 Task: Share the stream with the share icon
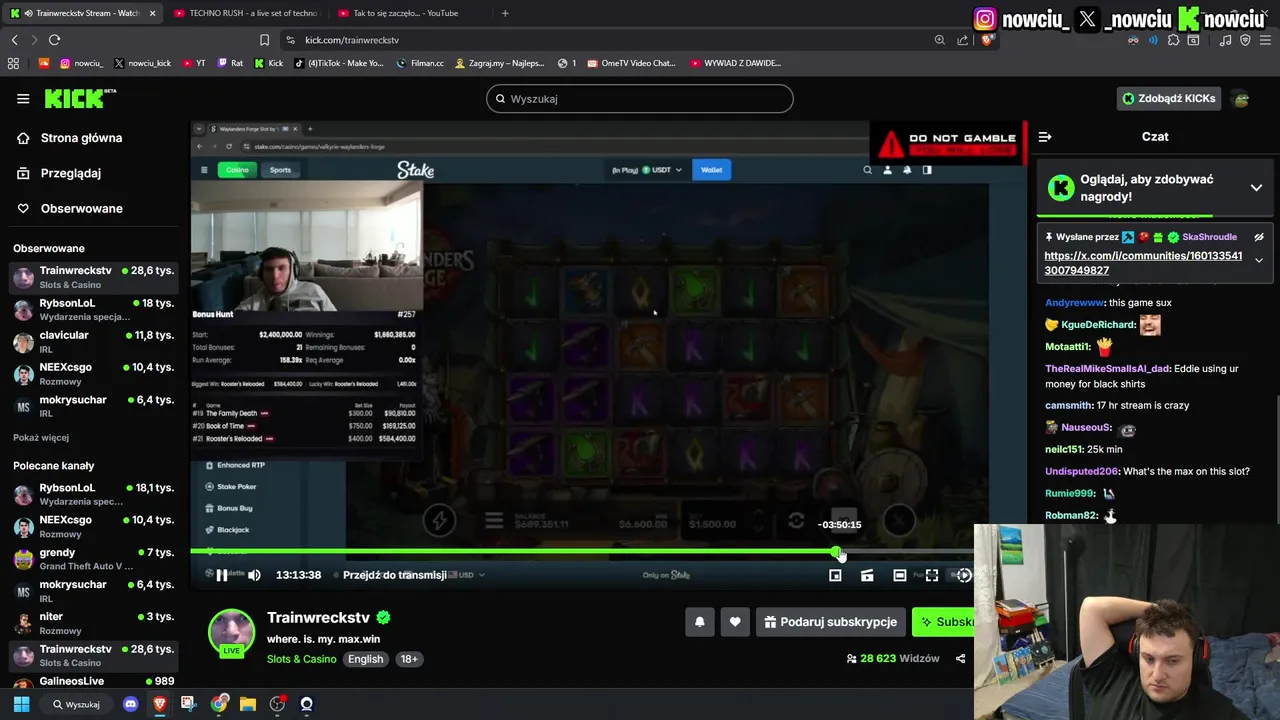(960, 659)
